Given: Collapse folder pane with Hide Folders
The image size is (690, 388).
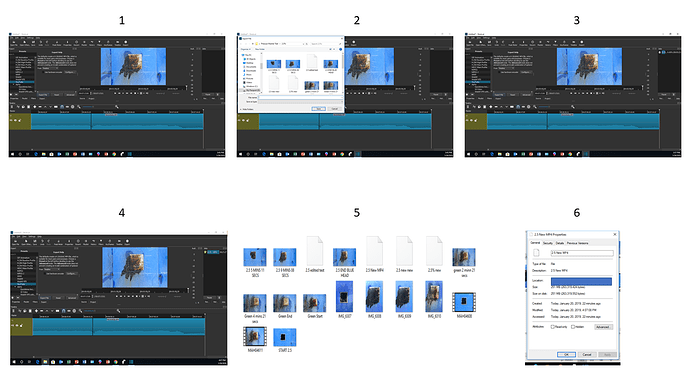Looking at the screenshot, I should pyautogui.click(x=247, y=109).
